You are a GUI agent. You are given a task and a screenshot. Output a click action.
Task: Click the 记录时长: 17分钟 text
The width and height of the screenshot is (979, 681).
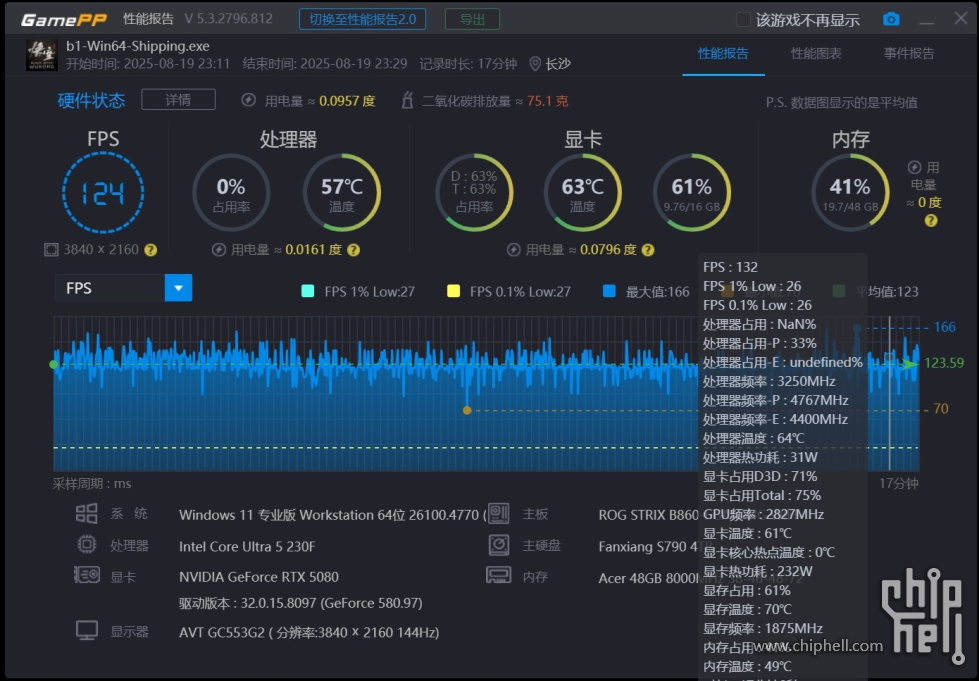468,64
